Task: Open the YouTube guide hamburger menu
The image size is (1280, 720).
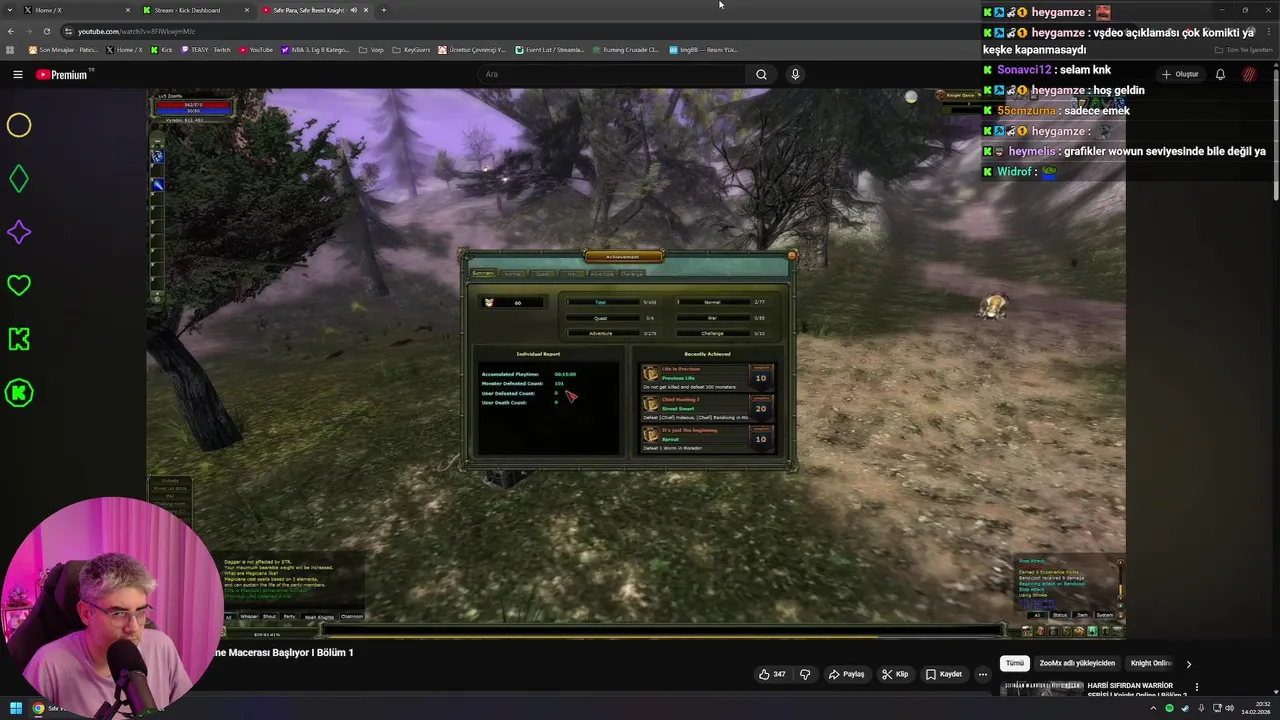Action: pyautogui.click(x=17, y=74)
